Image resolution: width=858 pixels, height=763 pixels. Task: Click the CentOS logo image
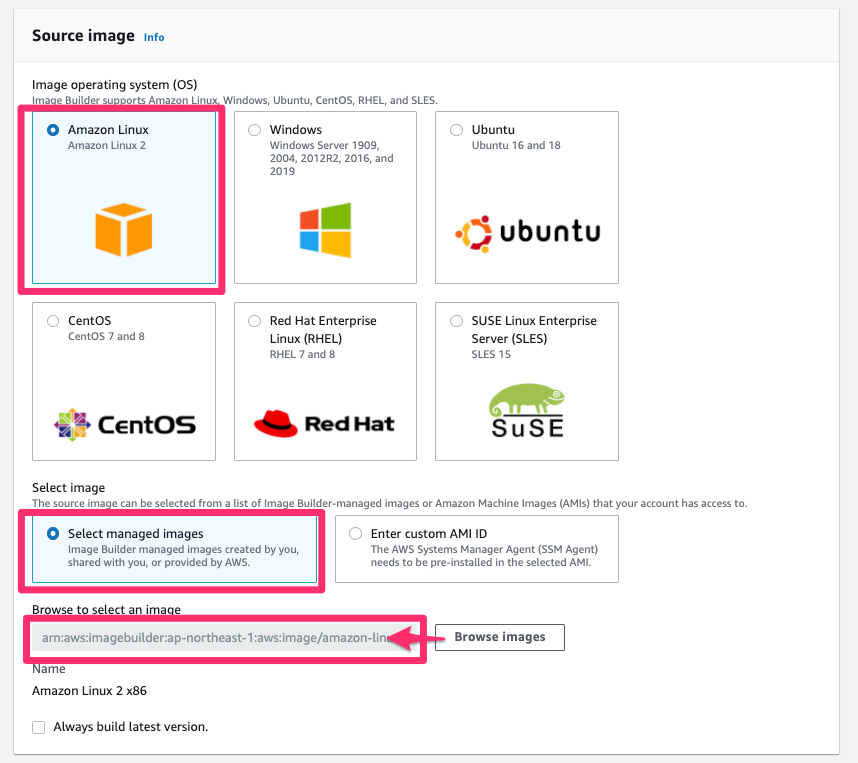(125, 425)
